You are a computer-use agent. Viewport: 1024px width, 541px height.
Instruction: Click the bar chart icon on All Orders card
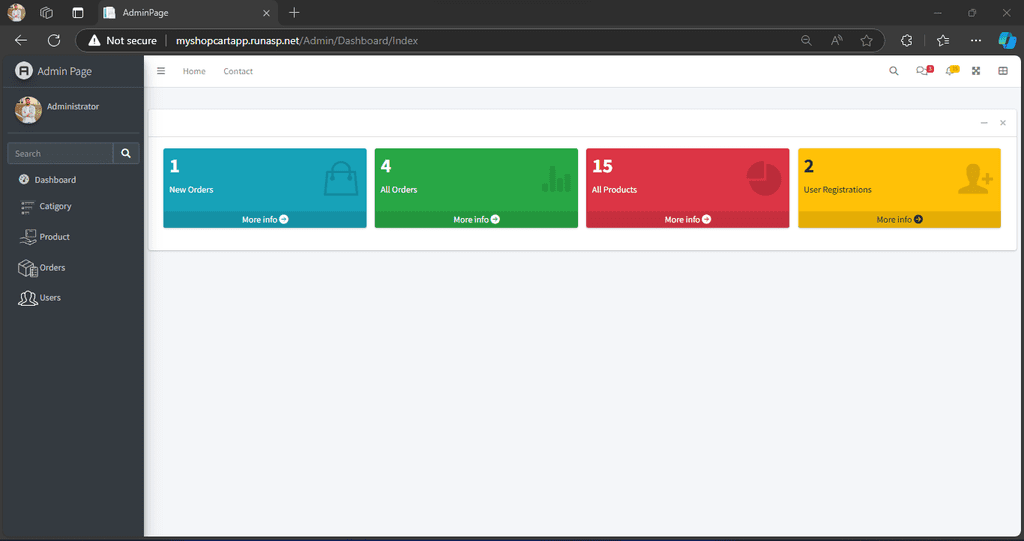pyautogui.click(x=556, y=179)
